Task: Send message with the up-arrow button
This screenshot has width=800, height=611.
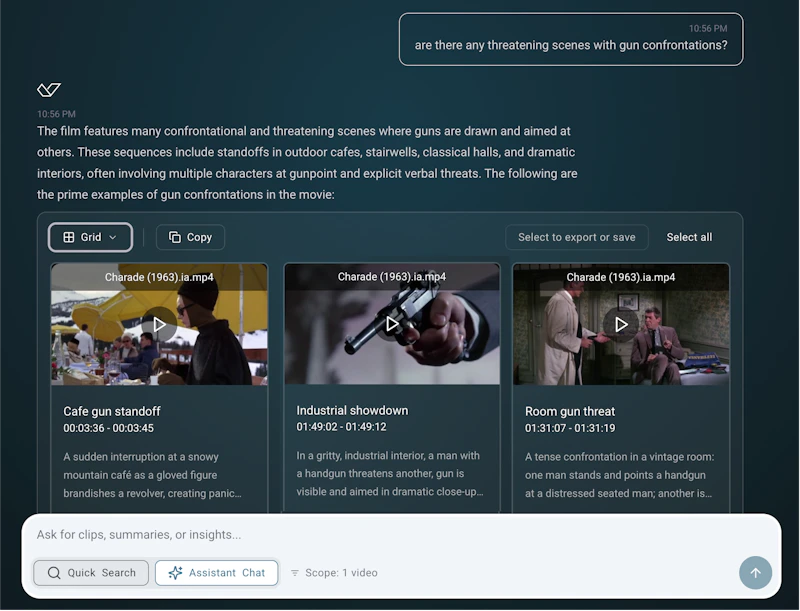Action: coord(755,572)
